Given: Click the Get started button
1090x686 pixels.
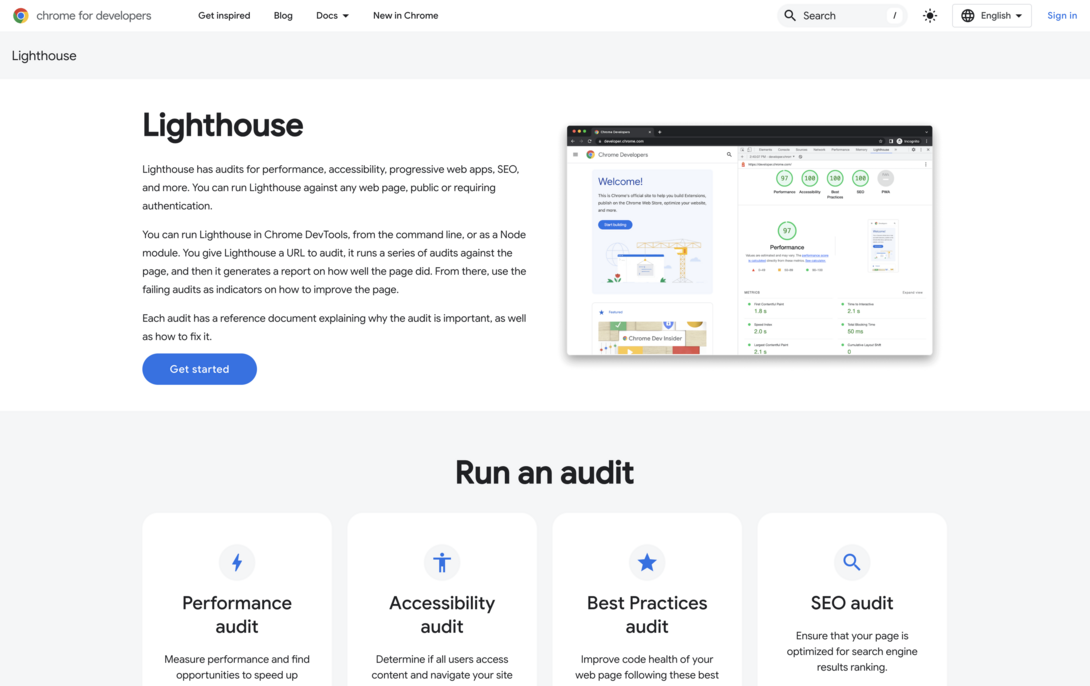Looking at the screenshot, I should click(199, 368).
